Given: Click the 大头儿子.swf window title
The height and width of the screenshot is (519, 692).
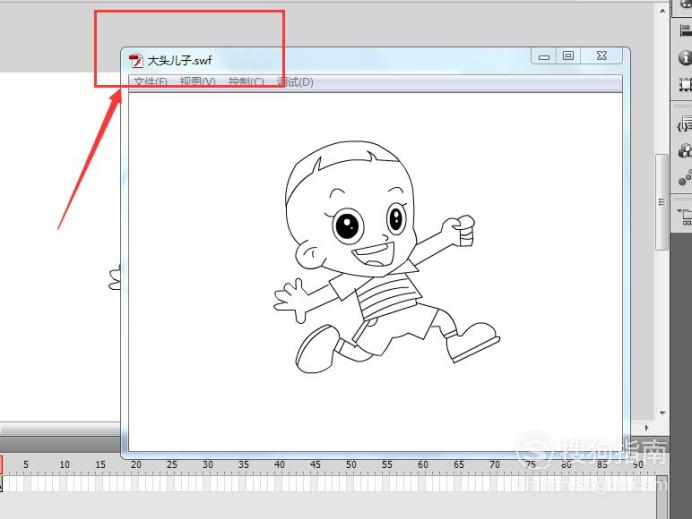Looking at the screenshot, I should (x=180, y=60).
